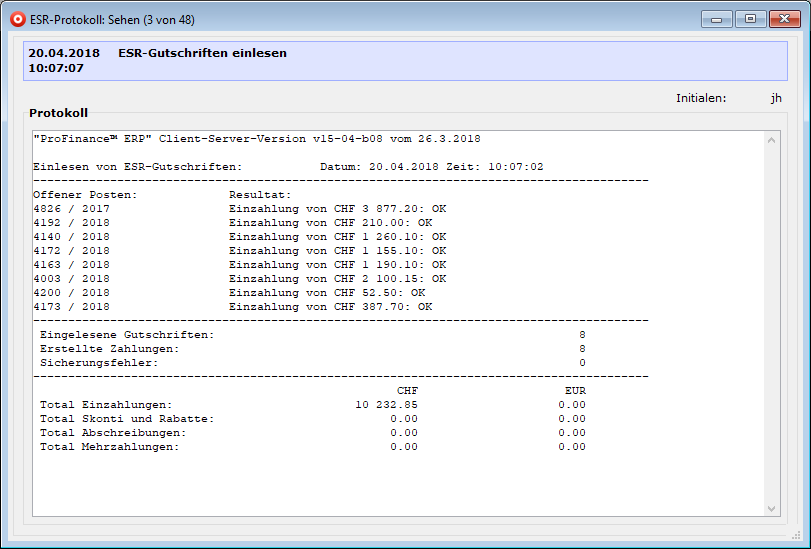Select the Initialen value "jh"
Image resolution: width=811 pixels, height=549 pixels.
(776, 98)
